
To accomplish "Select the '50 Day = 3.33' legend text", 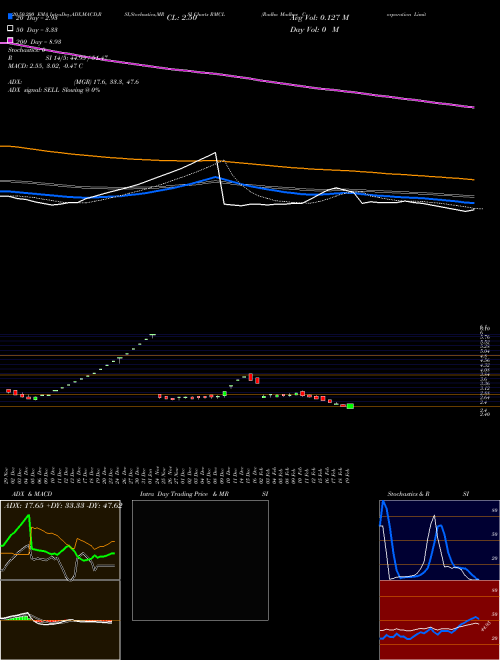I will pyautogui.click(x=37, y=30).
